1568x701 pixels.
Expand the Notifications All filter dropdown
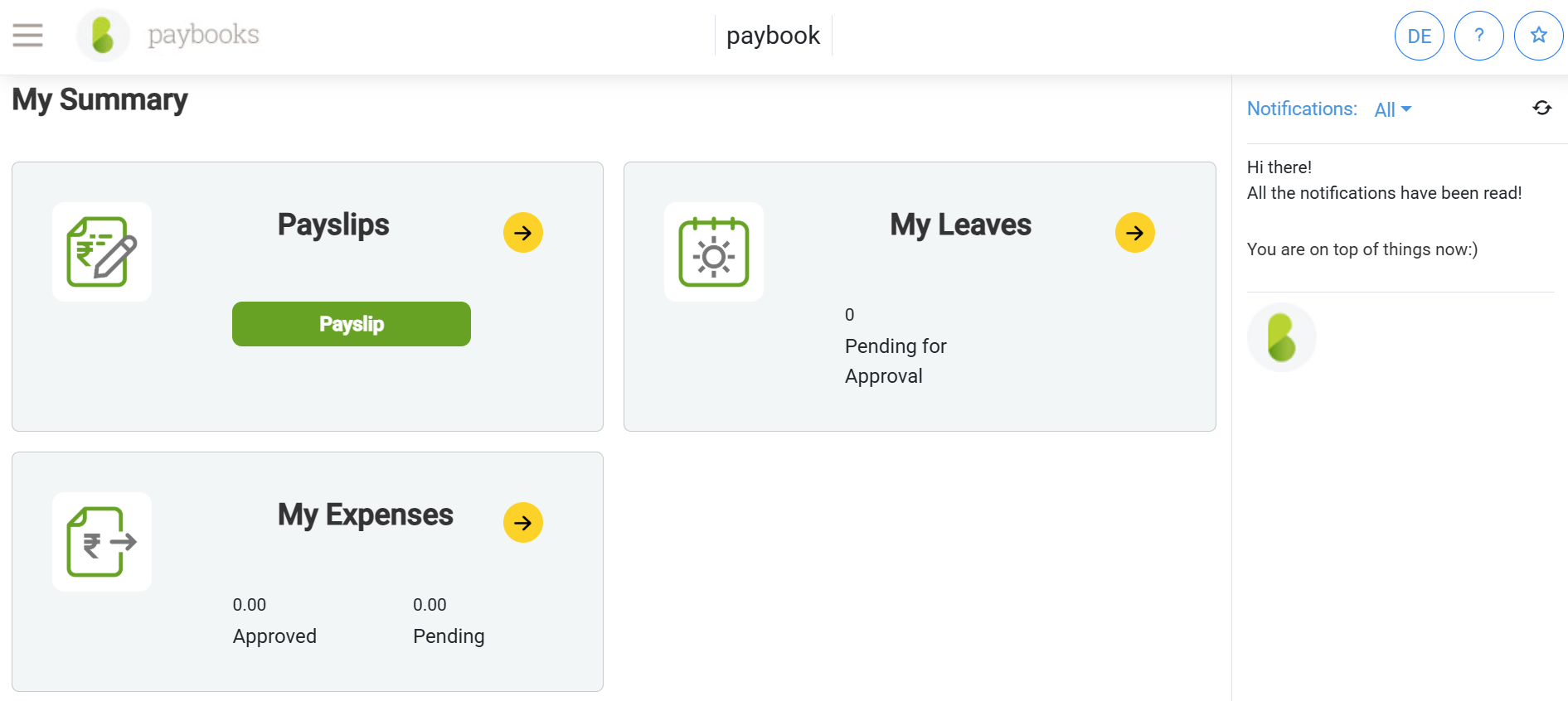[x=1391, y=109]
